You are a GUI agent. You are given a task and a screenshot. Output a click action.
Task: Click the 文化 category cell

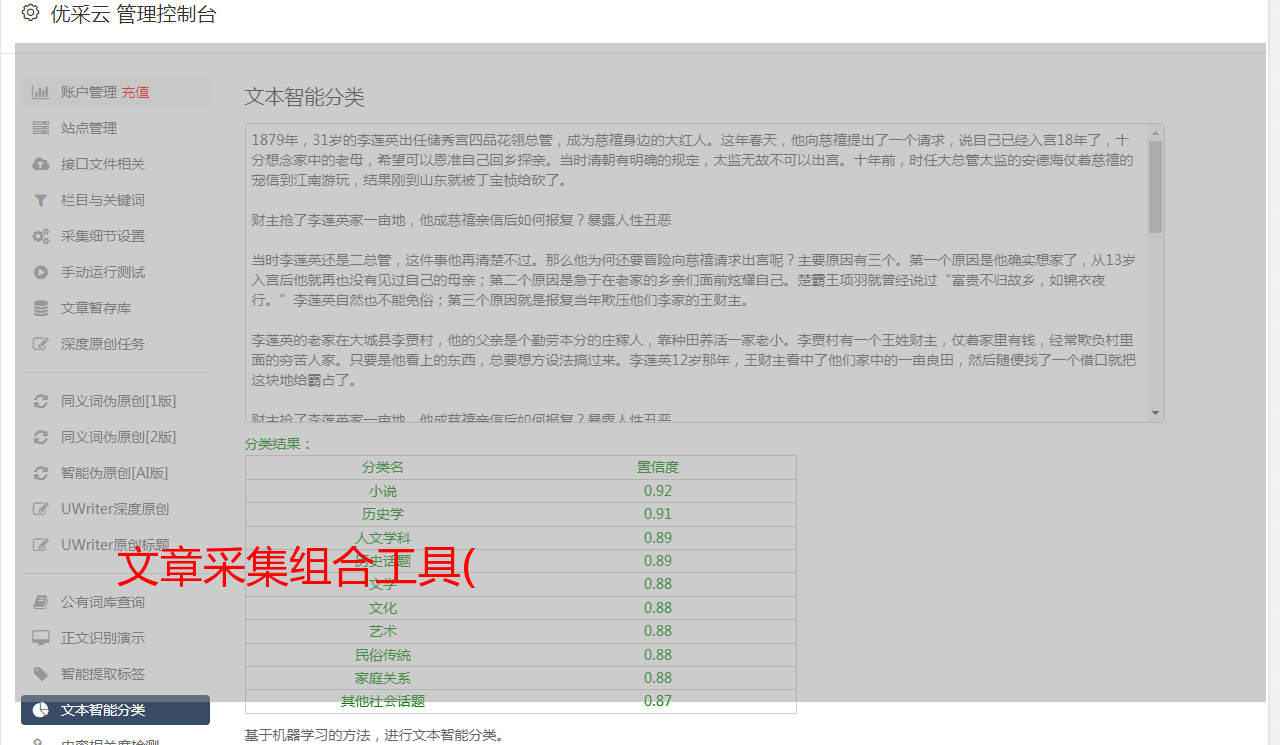383,607
